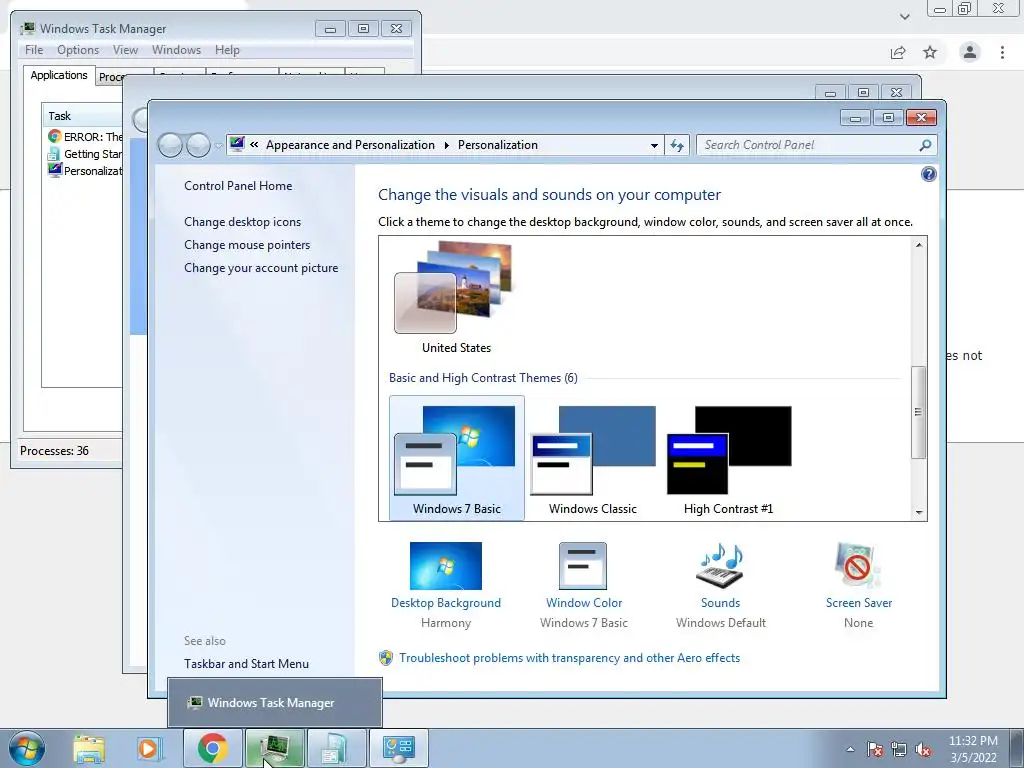Click the Task Manager taskbar button
This screenshot has width=1024, height=768.
pos(275,748)
